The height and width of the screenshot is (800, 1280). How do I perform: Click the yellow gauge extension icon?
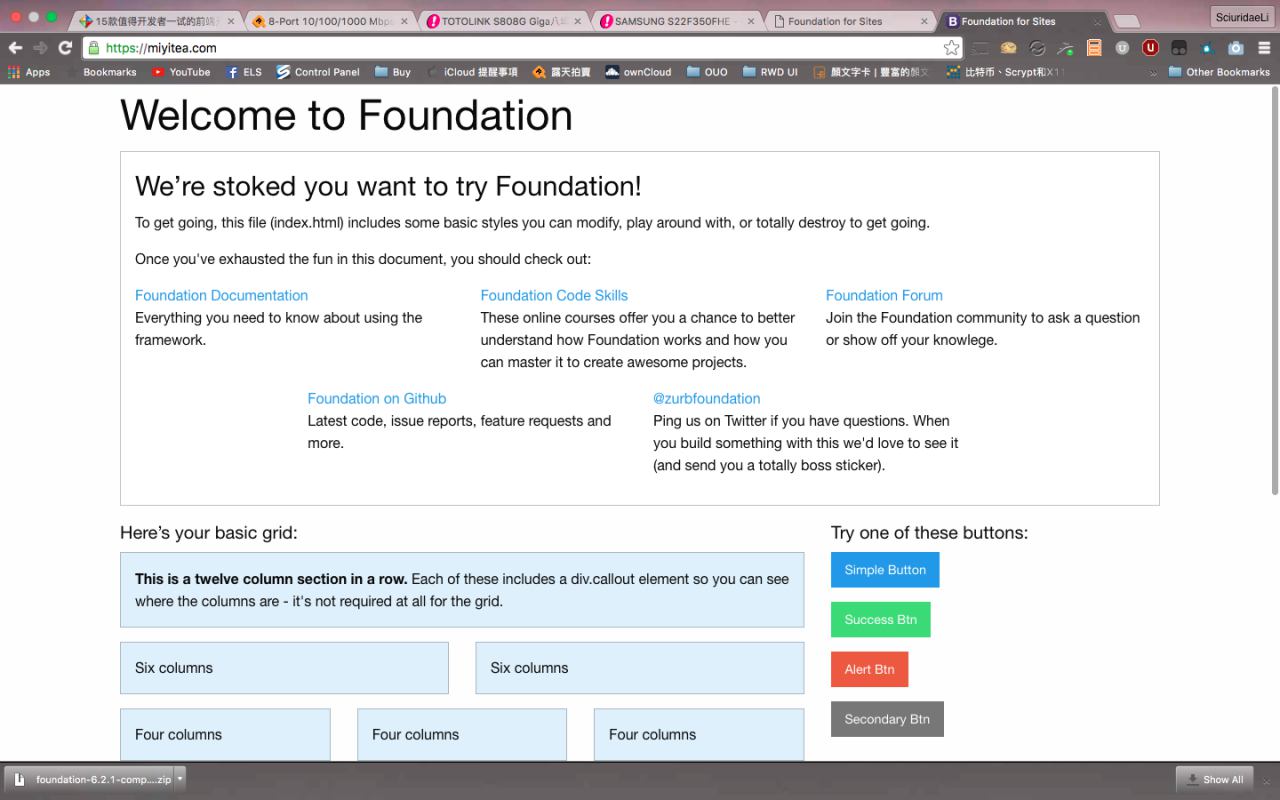[1009, 47]
